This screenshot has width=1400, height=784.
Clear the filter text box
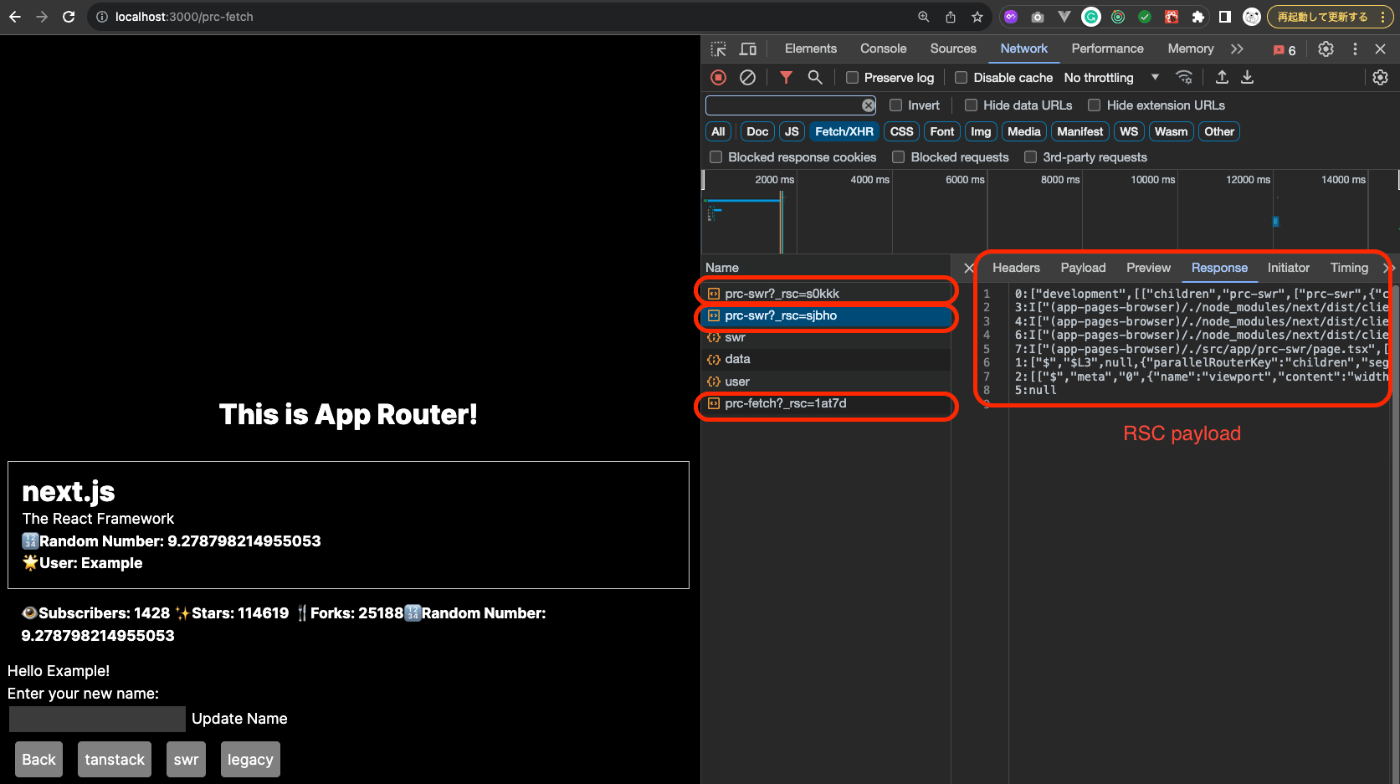pyautogui.click(x=869, y=105)
